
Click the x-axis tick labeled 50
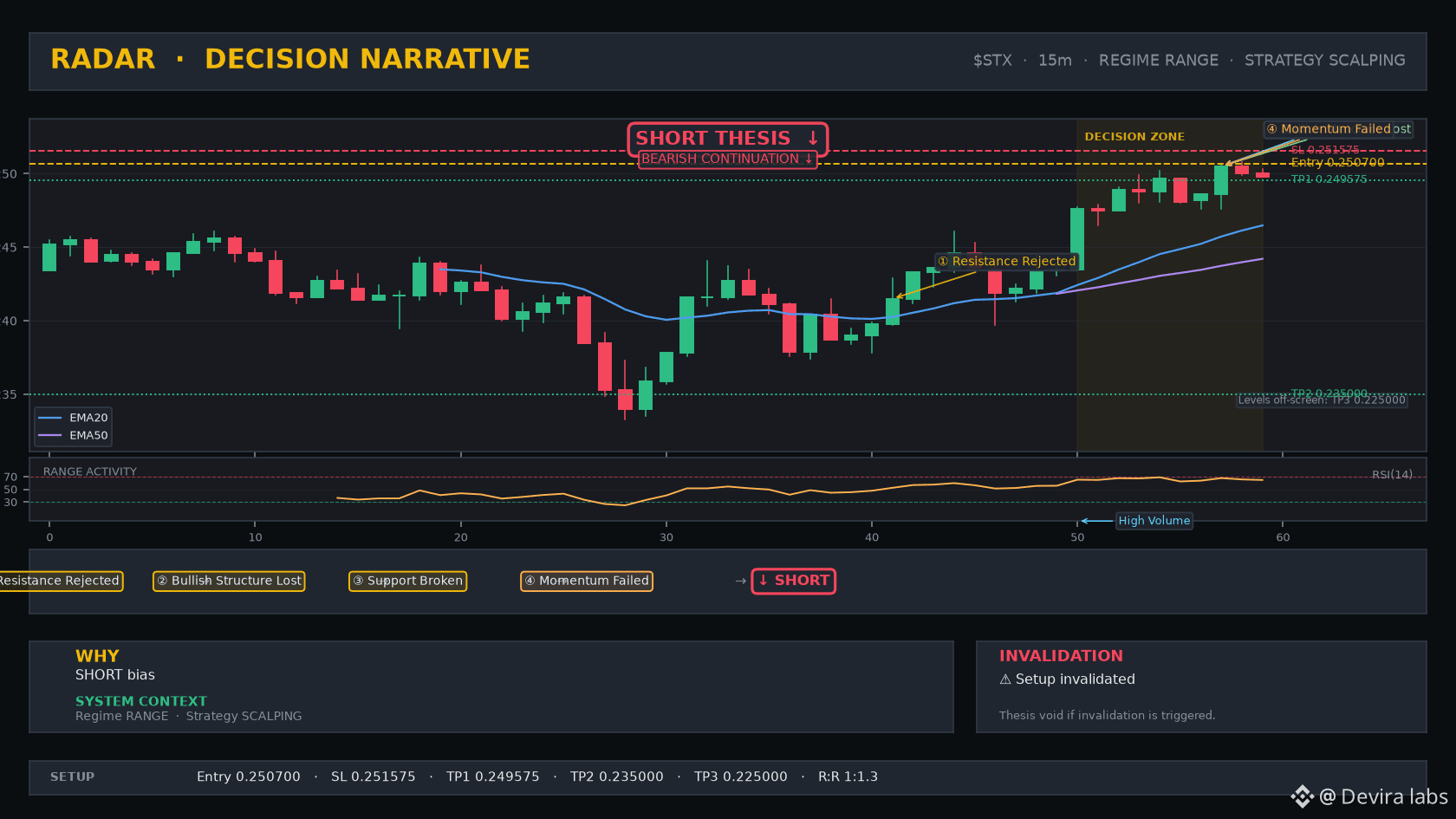pos(1077,537)
